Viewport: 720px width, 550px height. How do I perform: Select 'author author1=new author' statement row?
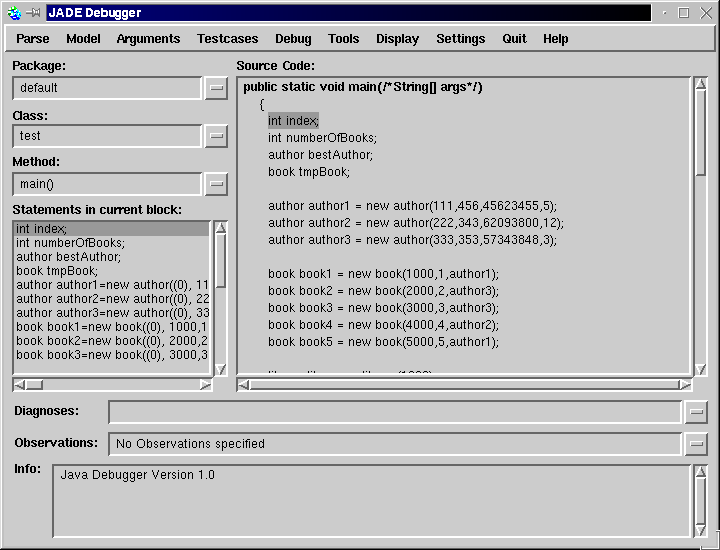[x=112, y=285]
